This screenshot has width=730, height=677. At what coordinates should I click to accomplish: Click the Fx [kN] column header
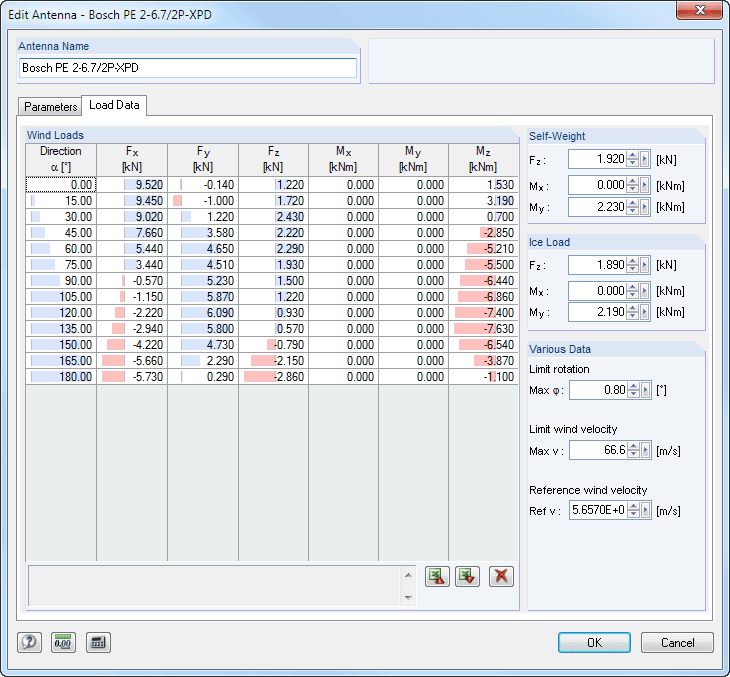tap(132, 159)
